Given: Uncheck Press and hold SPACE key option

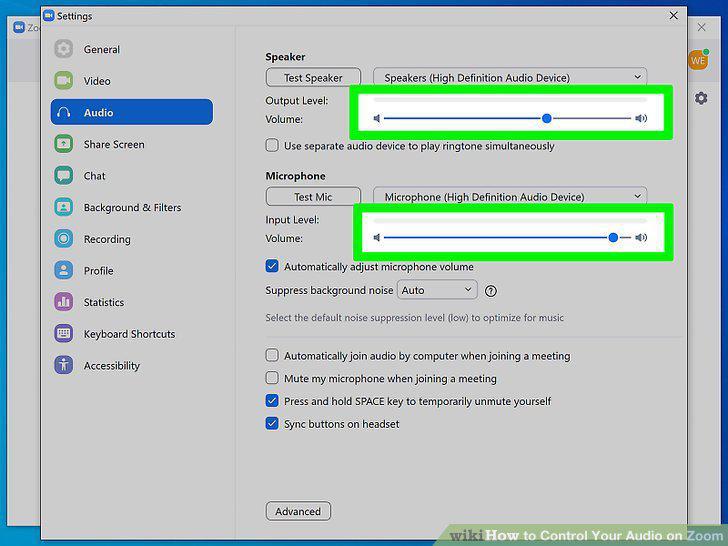Looking at the screenshot, I should pos(272,401).
